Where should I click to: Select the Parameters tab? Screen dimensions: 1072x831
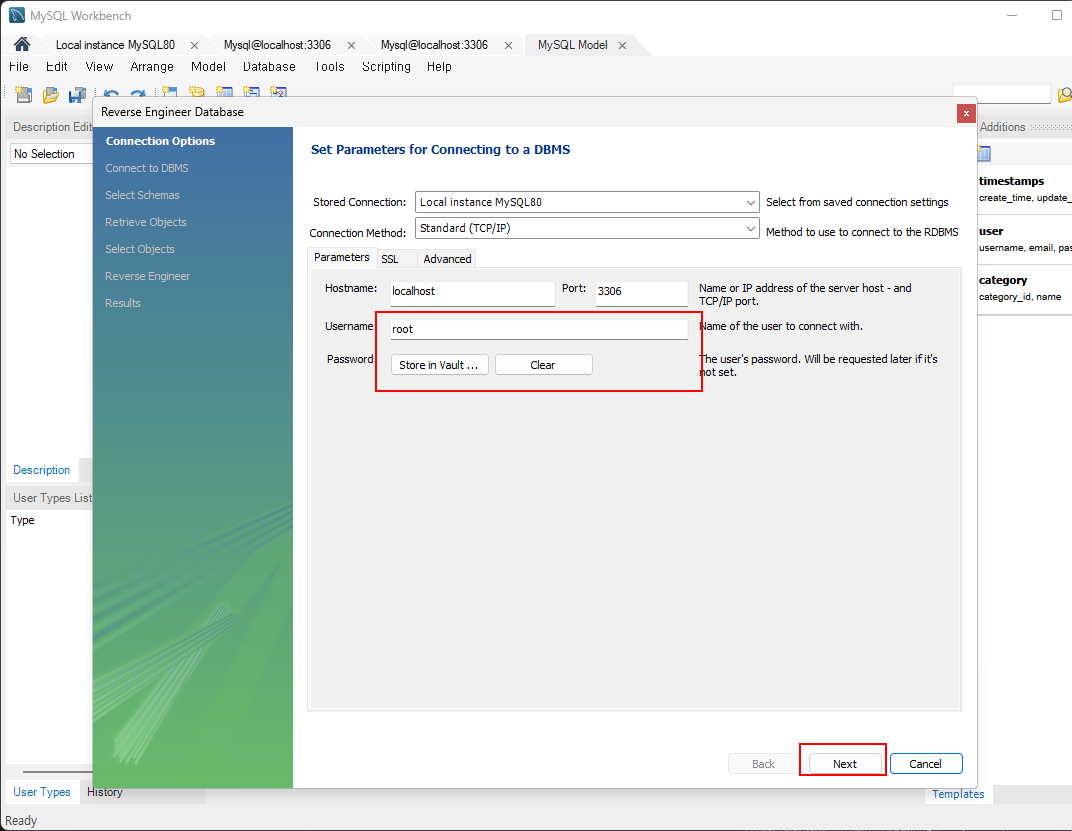pyautogui.click(x=342, y=257)
